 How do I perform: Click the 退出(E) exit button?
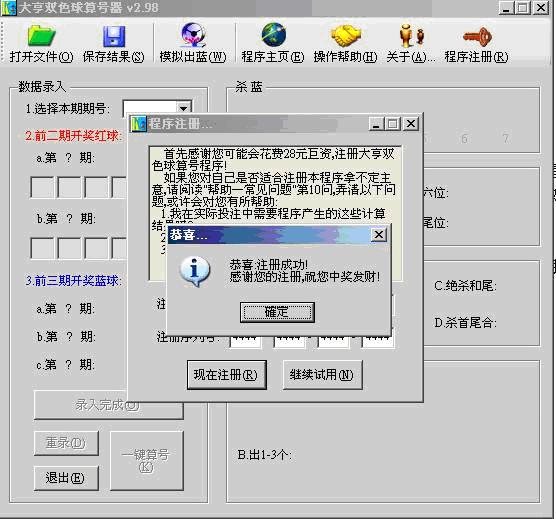(x=66, y=478)
